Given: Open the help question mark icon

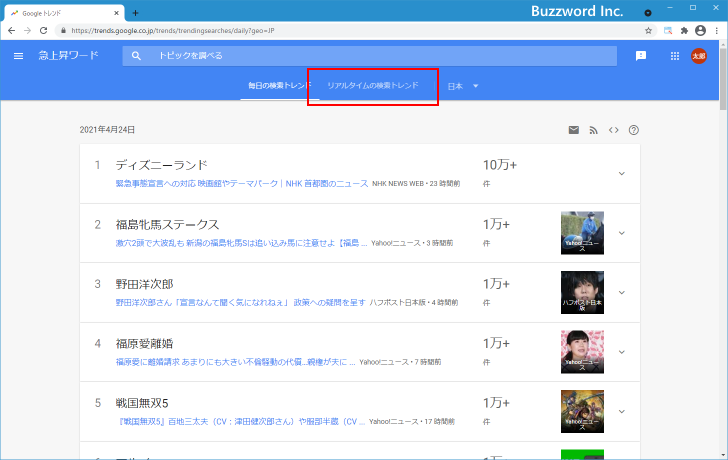Looking at the screenshot, I should (x=634, y=130).
